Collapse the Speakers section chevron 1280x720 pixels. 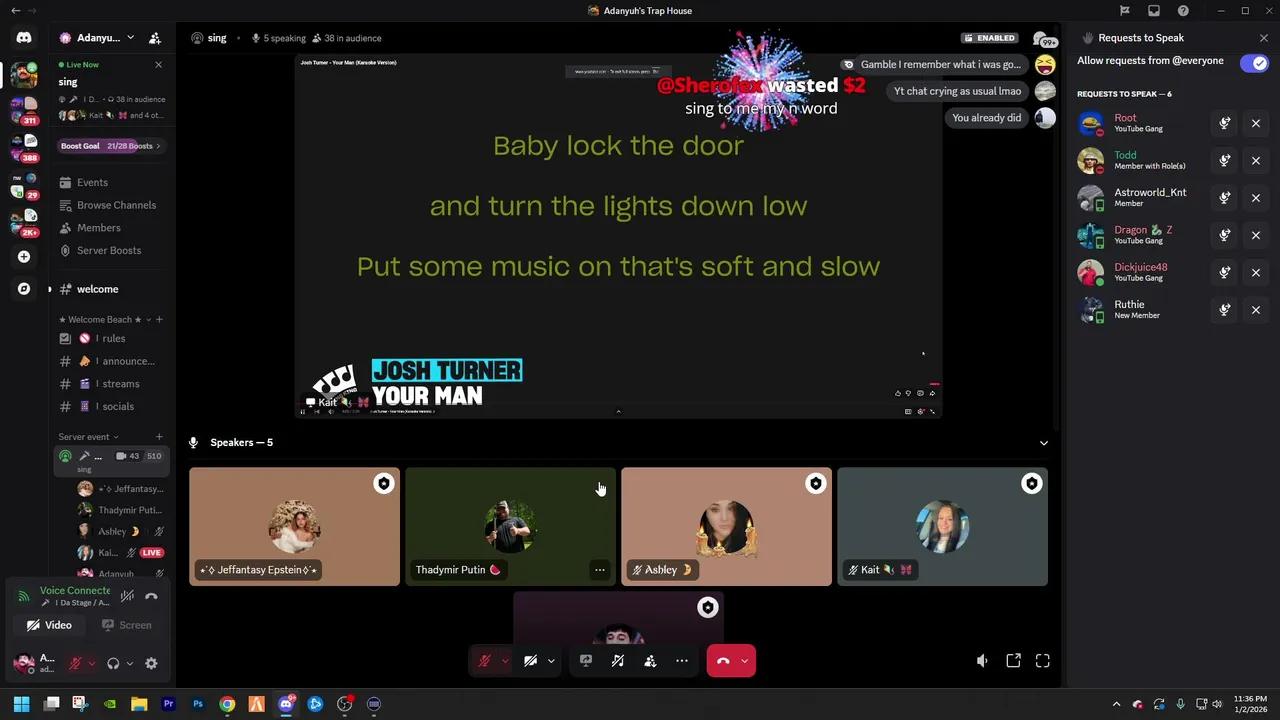pyautogui.click(x=1043, y=443)
